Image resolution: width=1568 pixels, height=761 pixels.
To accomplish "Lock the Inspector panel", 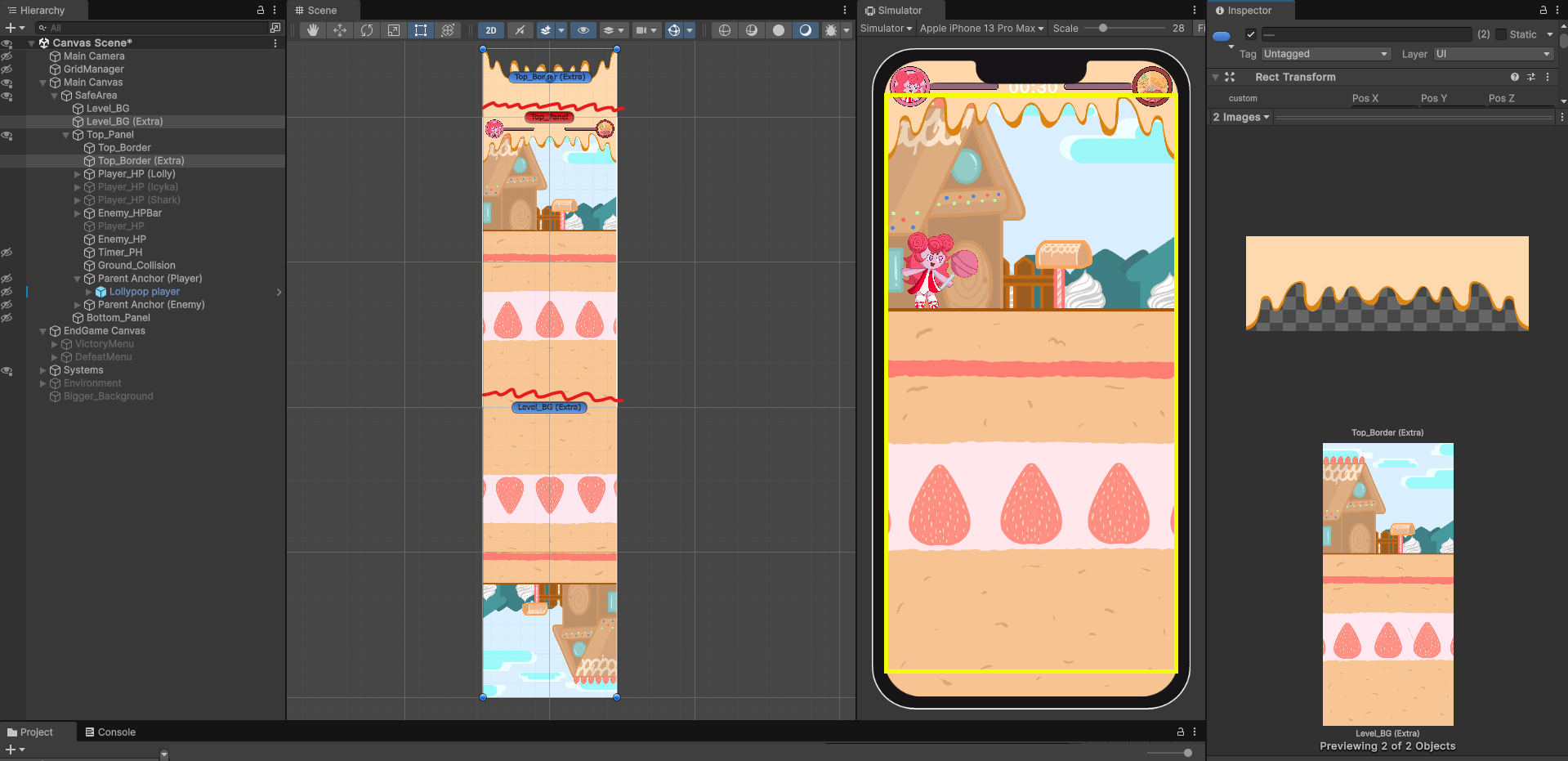I will [x=1543, y=11].
